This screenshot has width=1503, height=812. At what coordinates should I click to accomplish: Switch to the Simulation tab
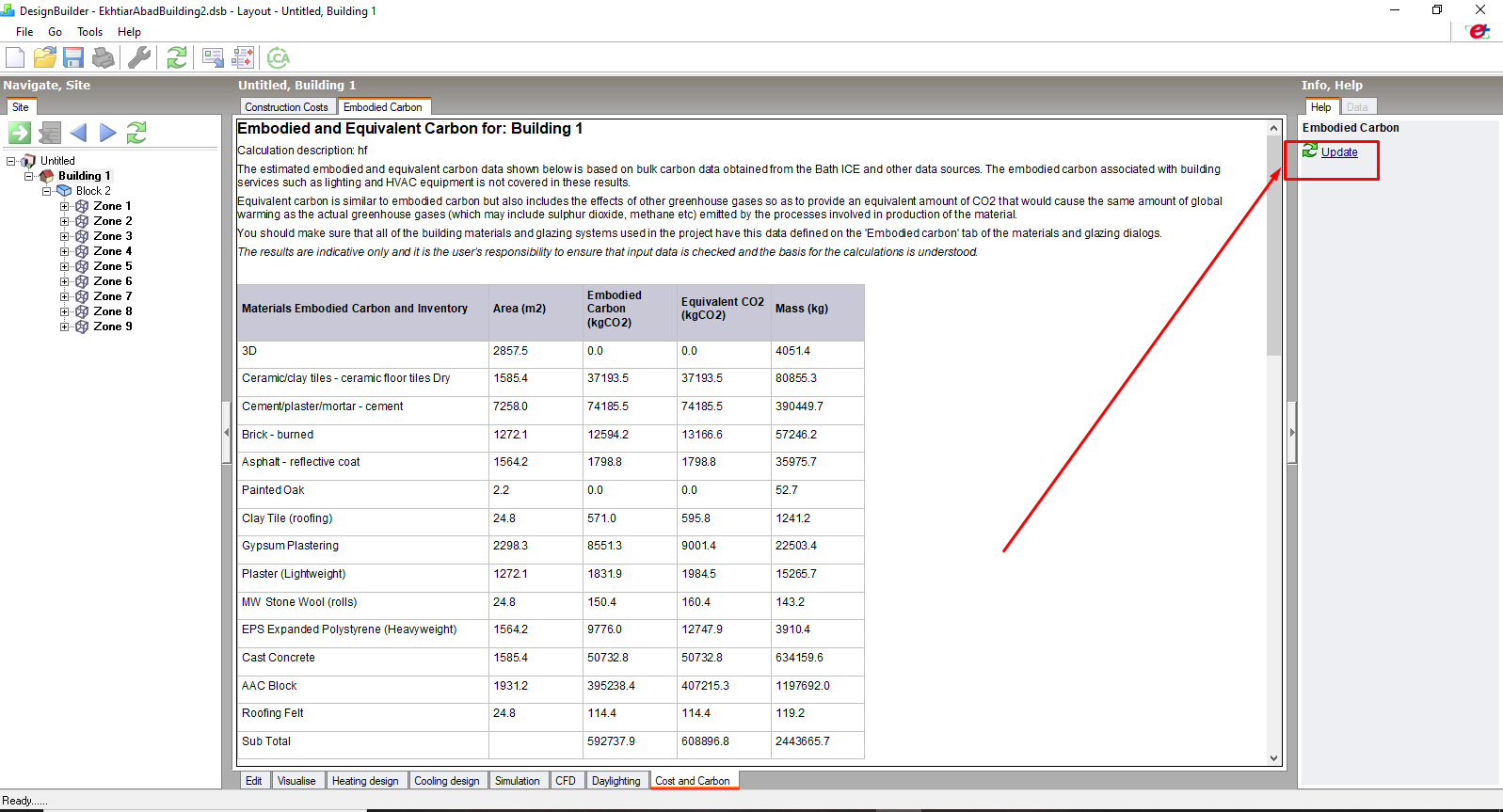click(517, 781)
